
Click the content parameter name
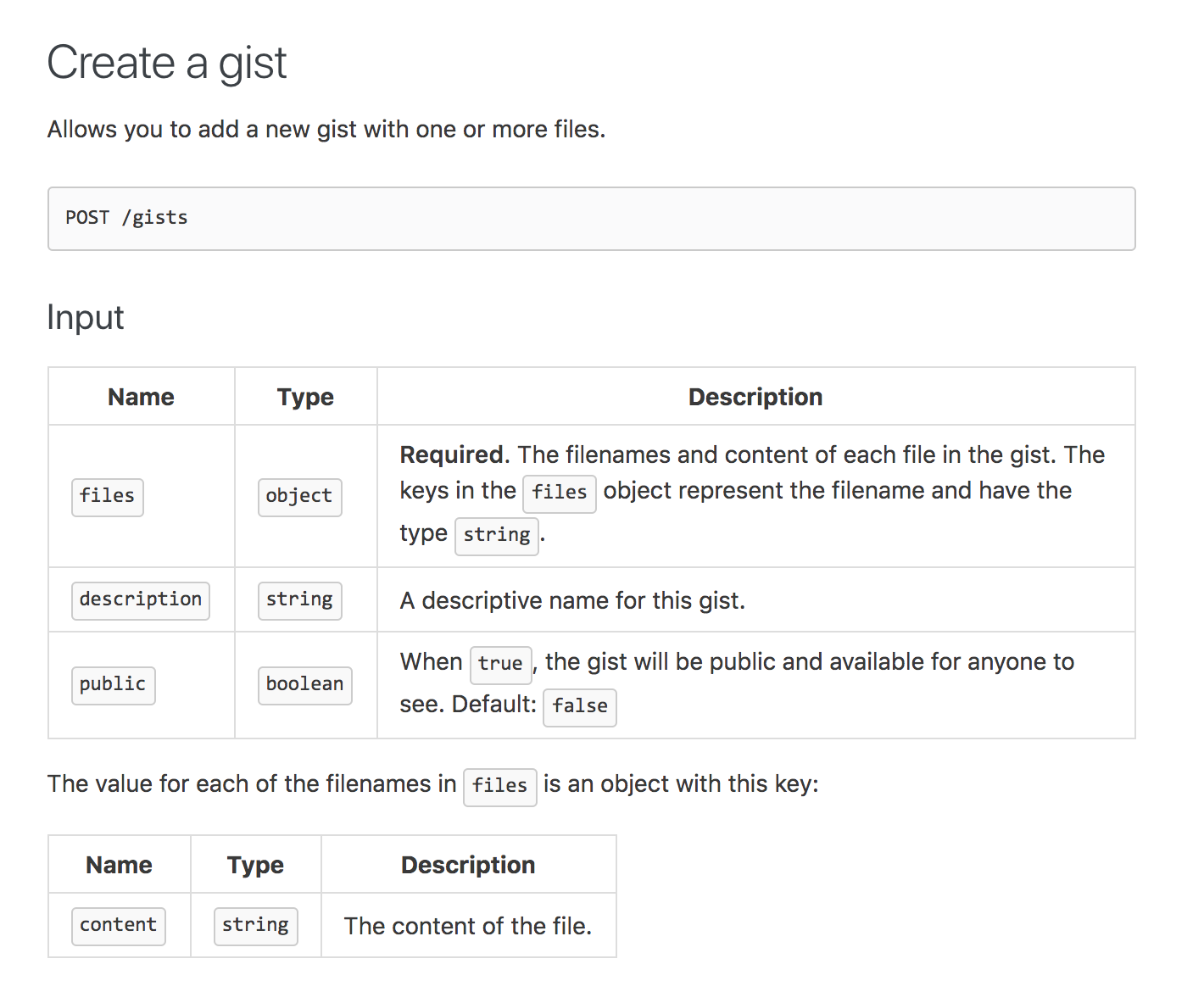coord(118,925)
